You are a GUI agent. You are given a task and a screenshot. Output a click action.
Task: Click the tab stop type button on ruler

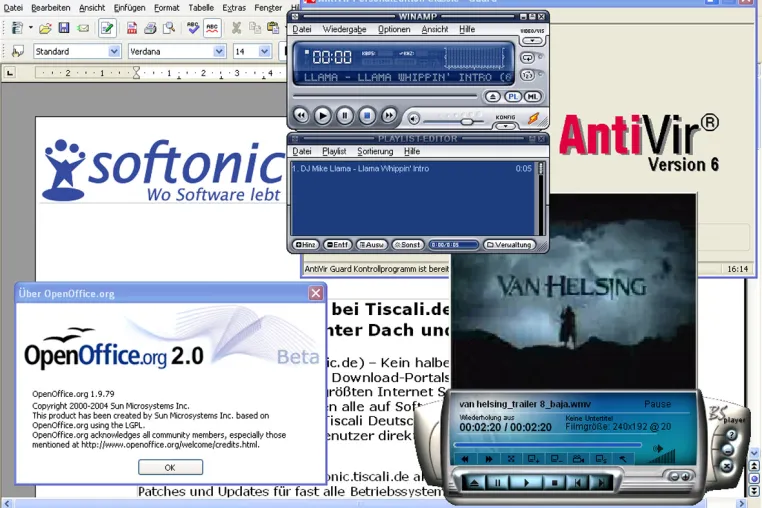[10, 73]
